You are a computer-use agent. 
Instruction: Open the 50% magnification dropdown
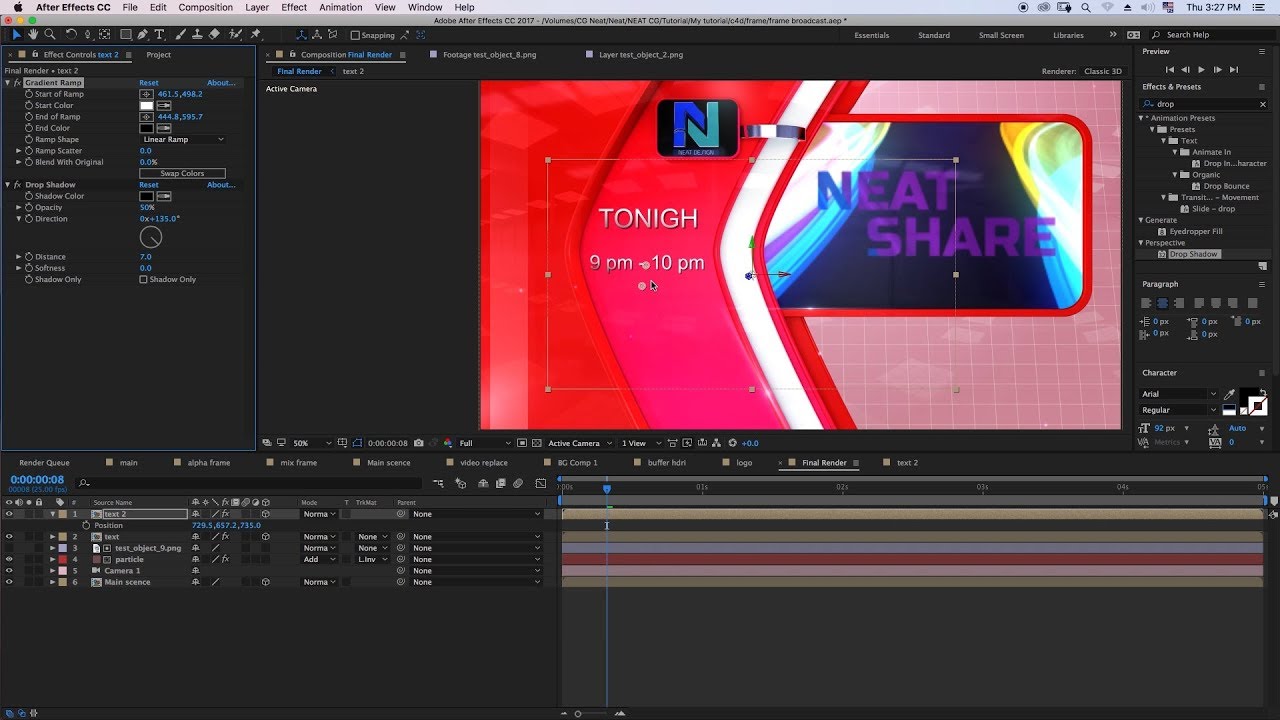(x=312, y=443)
